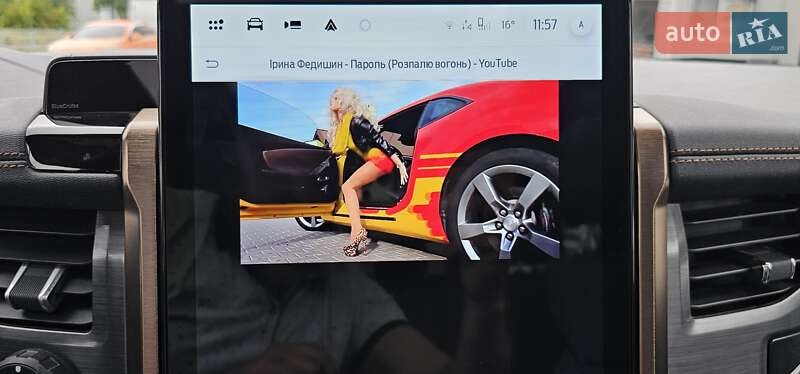Tap the phone signal status icon
The width and height of the screenshot is (800, 374).
click(x=483, y=24)
